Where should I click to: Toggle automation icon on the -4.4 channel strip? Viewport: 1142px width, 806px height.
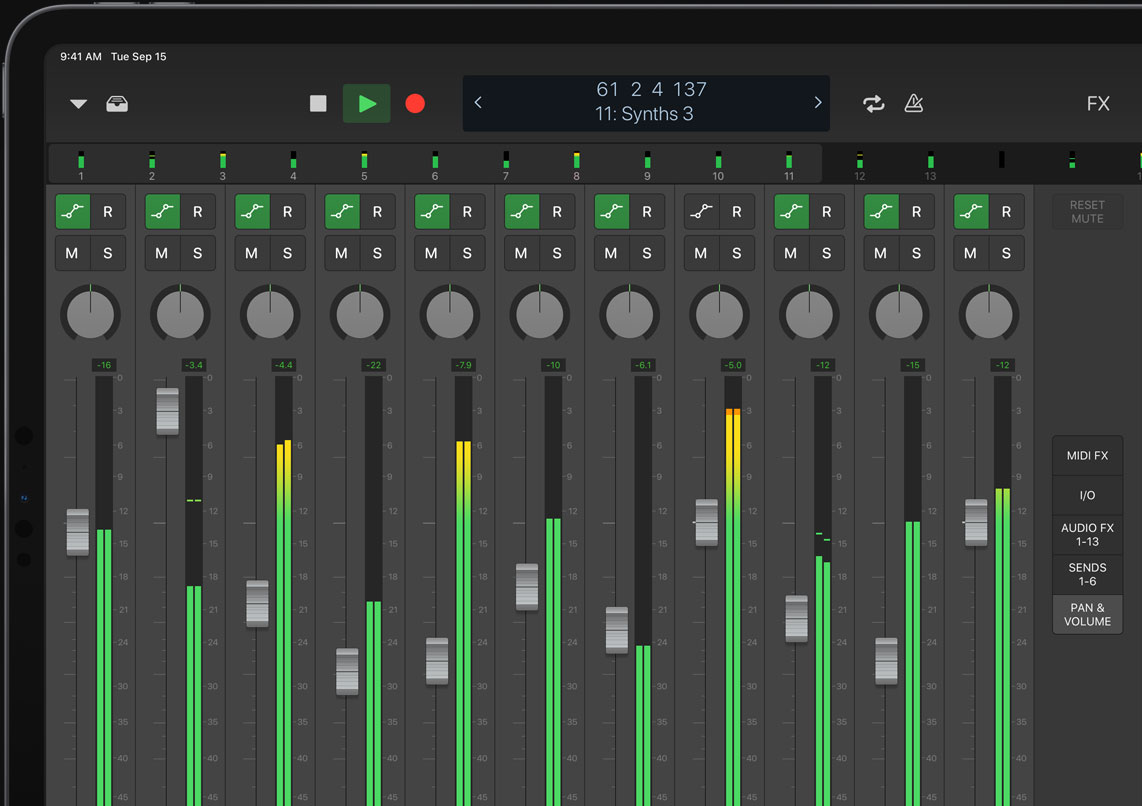coord(253,212)
